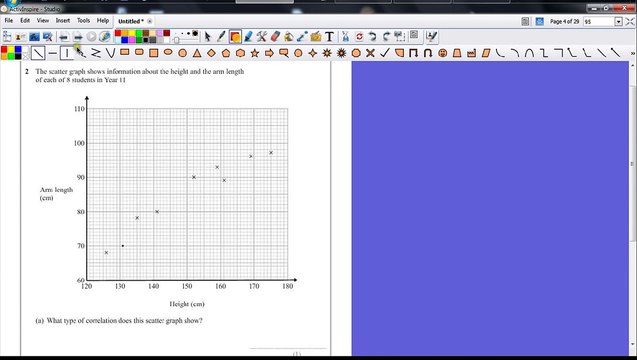Click the page zoom value field
The height and width of the screenshot is (360, 637).
click(599, 22)
